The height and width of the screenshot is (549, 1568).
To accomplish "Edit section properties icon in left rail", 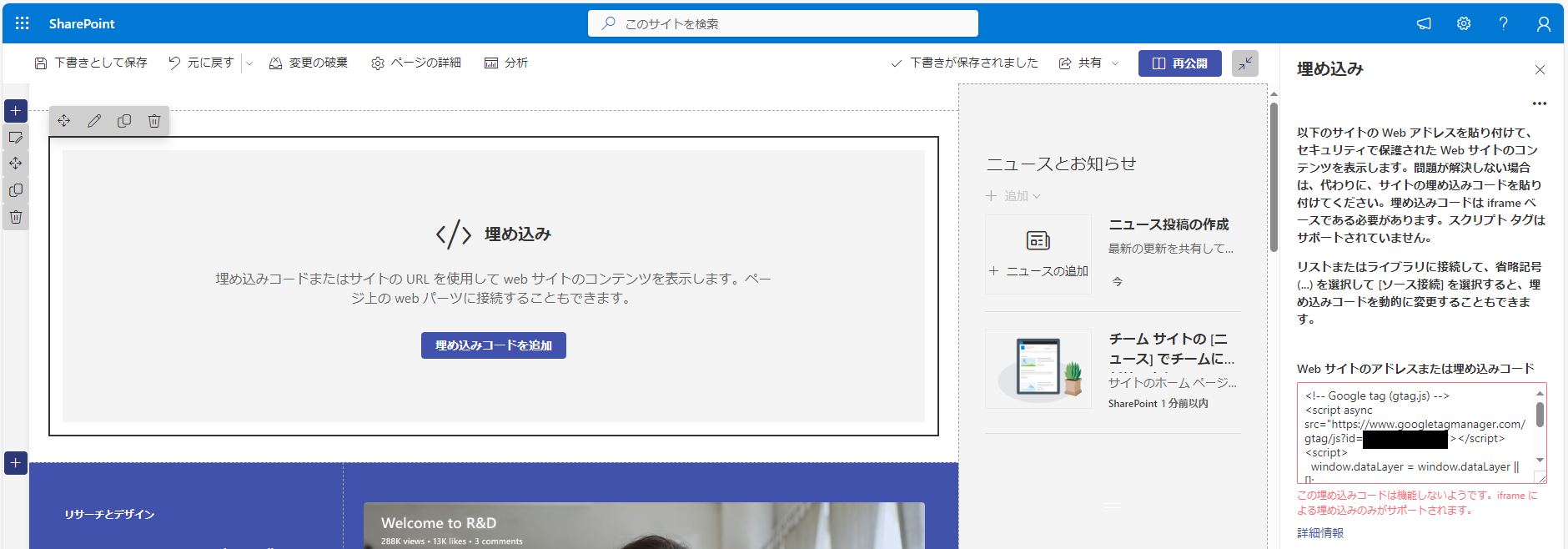I will tap(16, 138).
